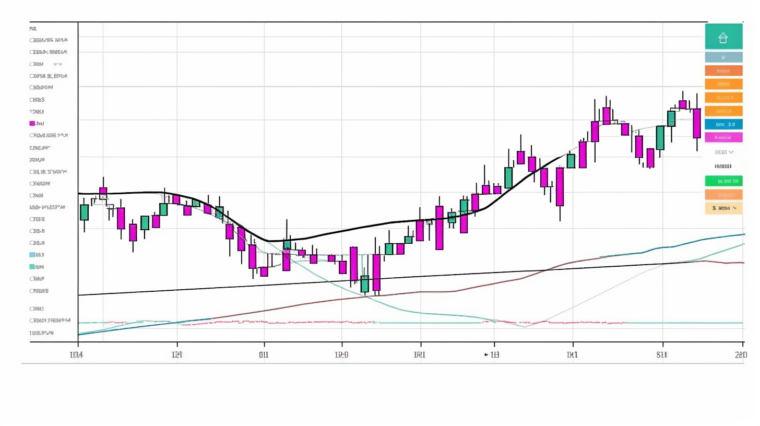This screenshot has height=426, width=760.
Task: Select the magenta swatch in left legend
Action: (x=33, y=123)
